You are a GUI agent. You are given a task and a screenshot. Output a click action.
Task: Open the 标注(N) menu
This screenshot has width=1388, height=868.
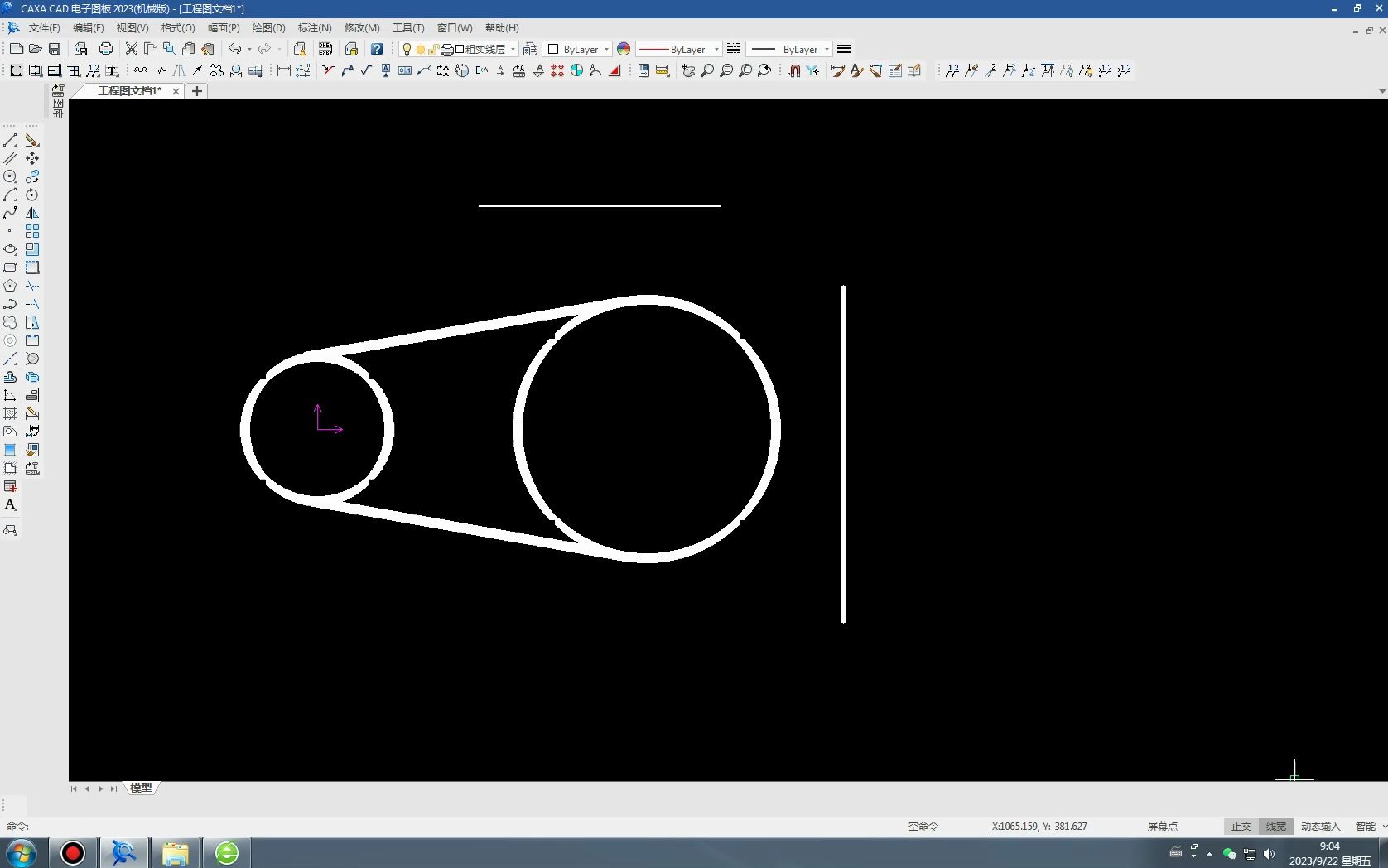click(x=314, y=27)
